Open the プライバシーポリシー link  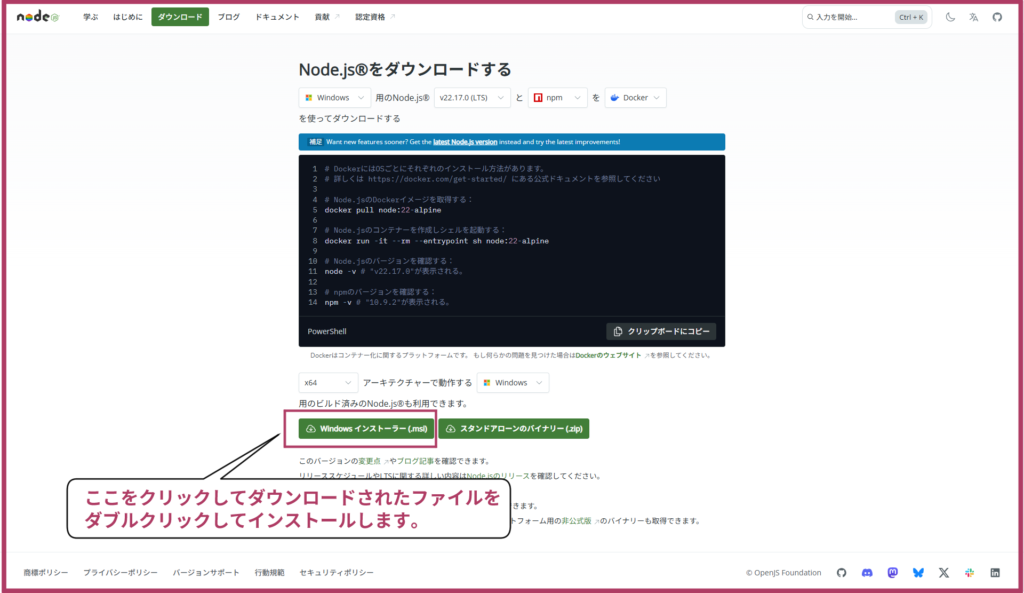pos(120,573)
